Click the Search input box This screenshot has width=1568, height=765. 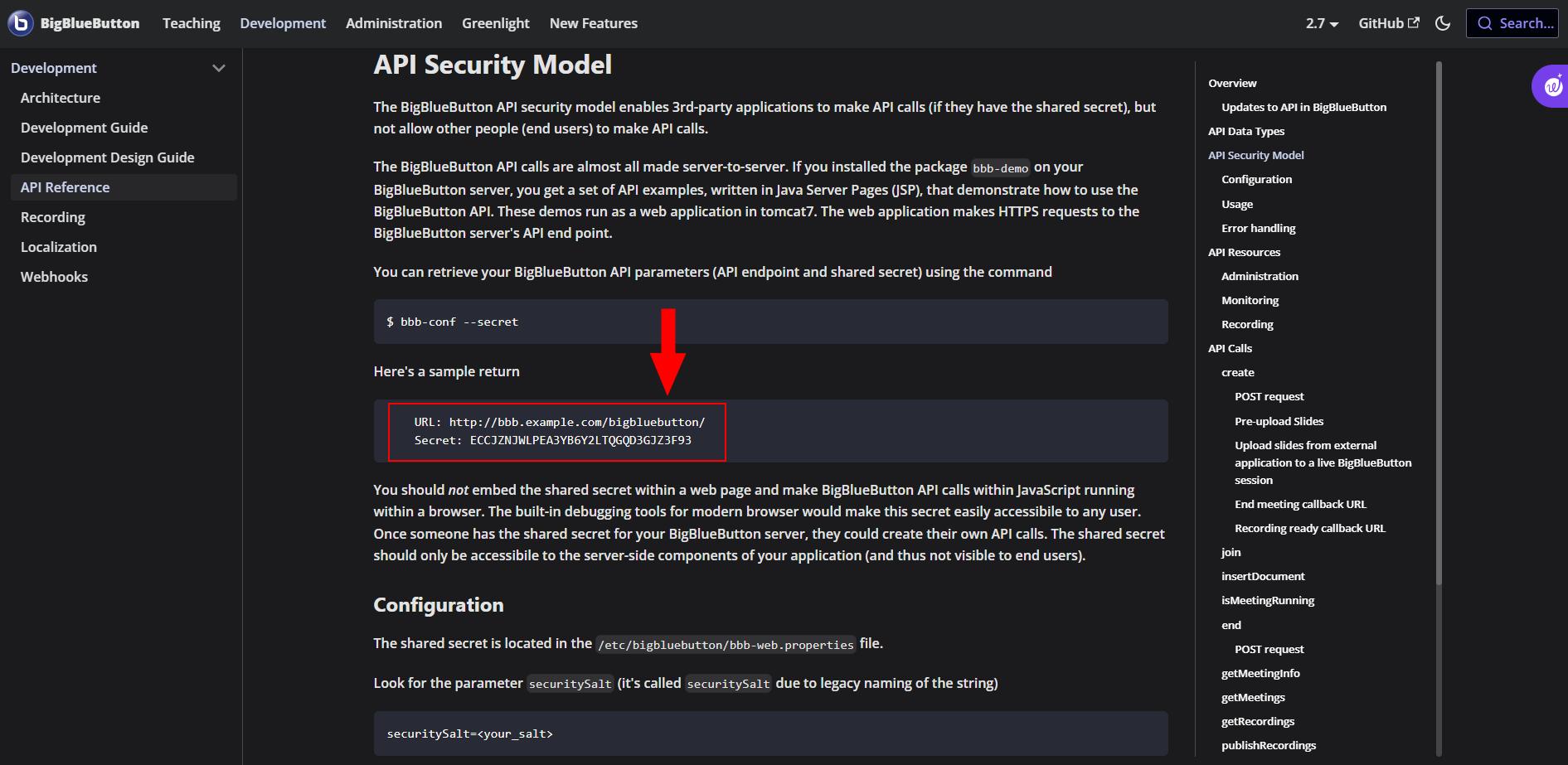1512,23
